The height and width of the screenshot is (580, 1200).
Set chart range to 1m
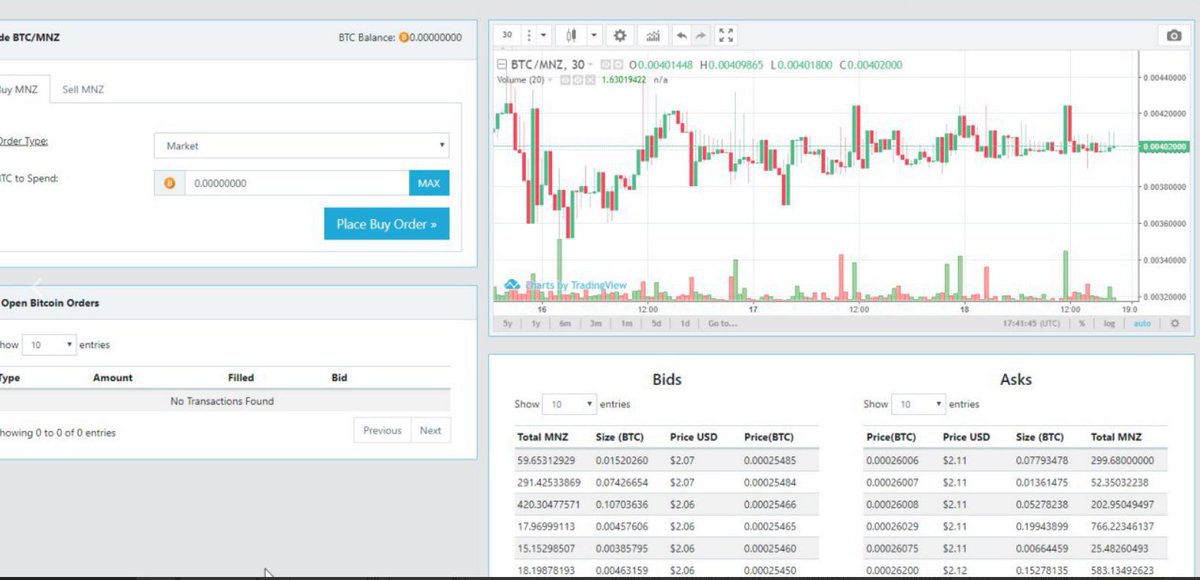point(626,324)
